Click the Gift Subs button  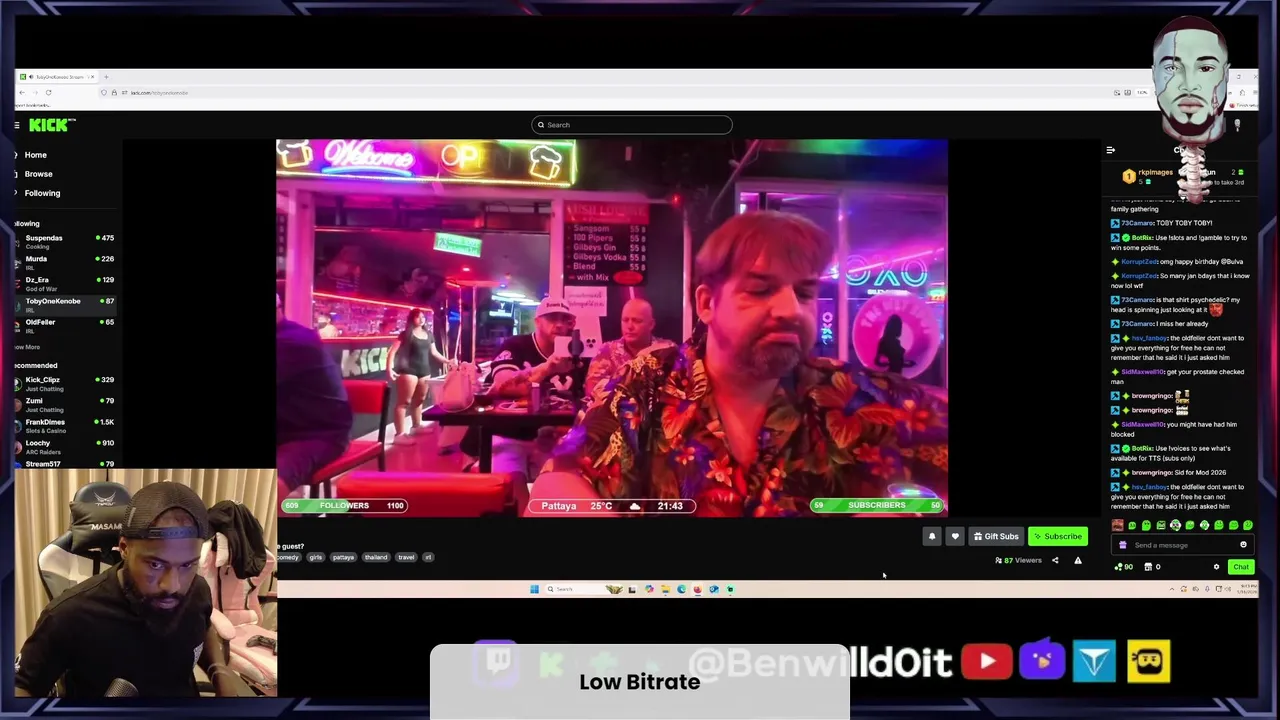(996, 537)
